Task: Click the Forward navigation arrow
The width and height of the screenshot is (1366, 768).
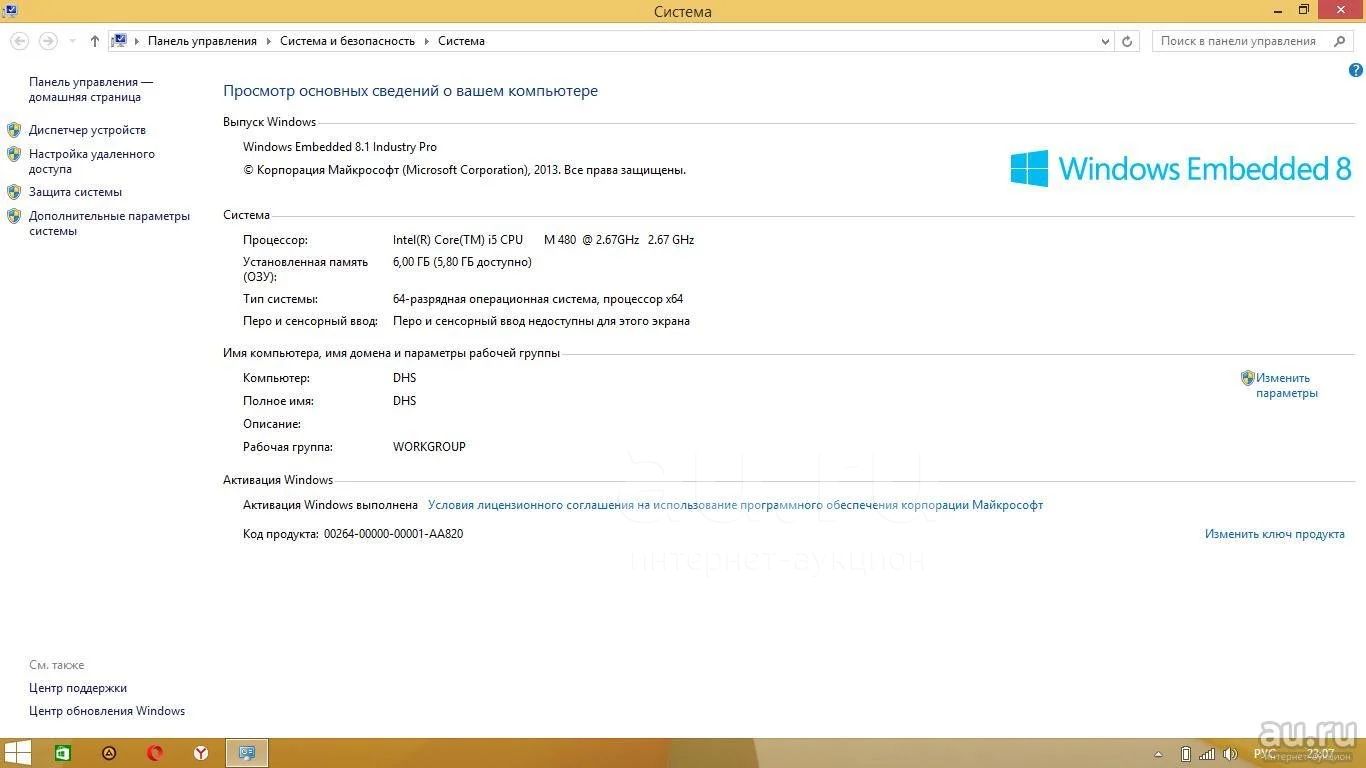Action: coord(47,41)
